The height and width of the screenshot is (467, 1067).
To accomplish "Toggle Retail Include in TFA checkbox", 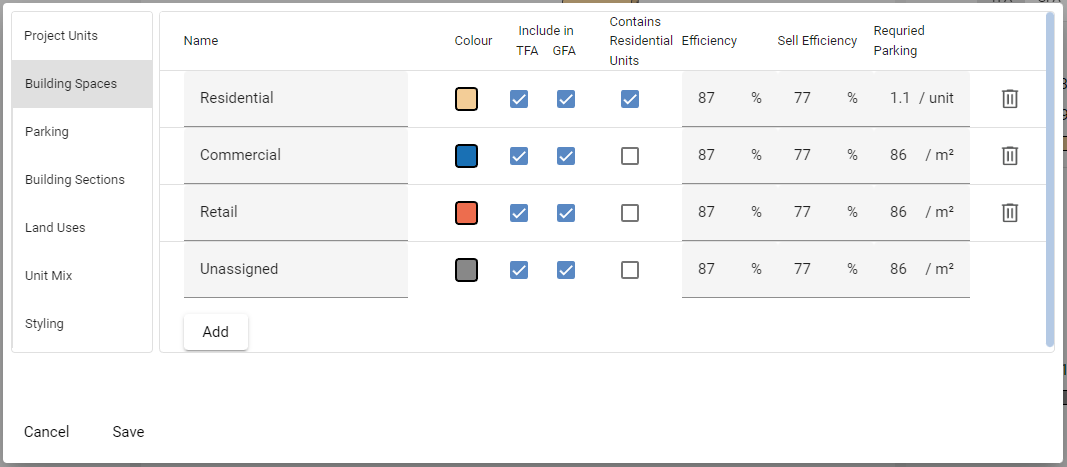I will tap(519, 213).
